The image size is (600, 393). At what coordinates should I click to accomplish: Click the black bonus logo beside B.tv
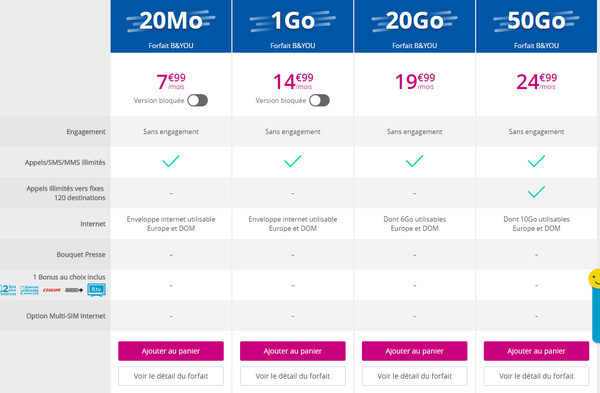[x=74, y=290]
